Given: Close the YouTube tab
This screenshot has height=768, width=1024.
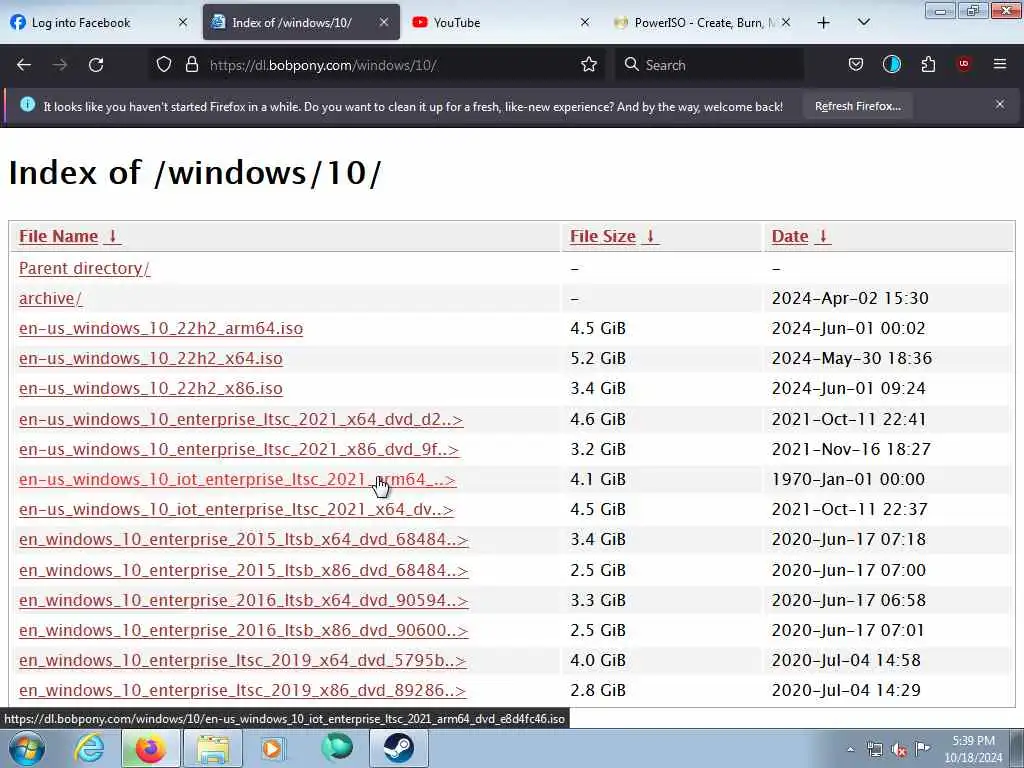Looking at the screenshot, I should 585,22.
